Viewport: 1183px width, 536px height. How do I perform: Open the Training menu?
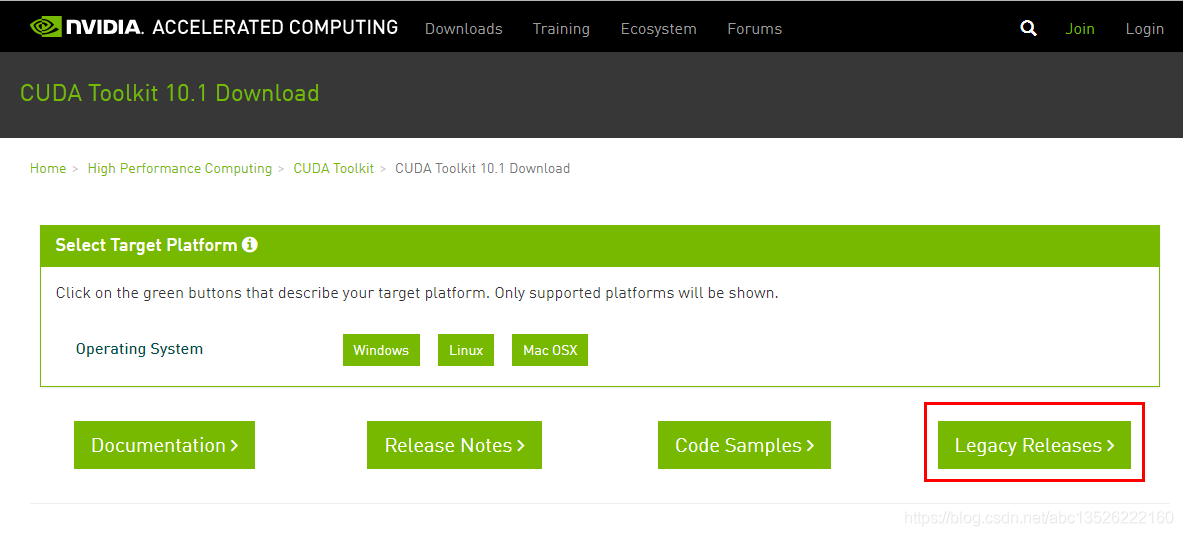click(x=561, y=29)
